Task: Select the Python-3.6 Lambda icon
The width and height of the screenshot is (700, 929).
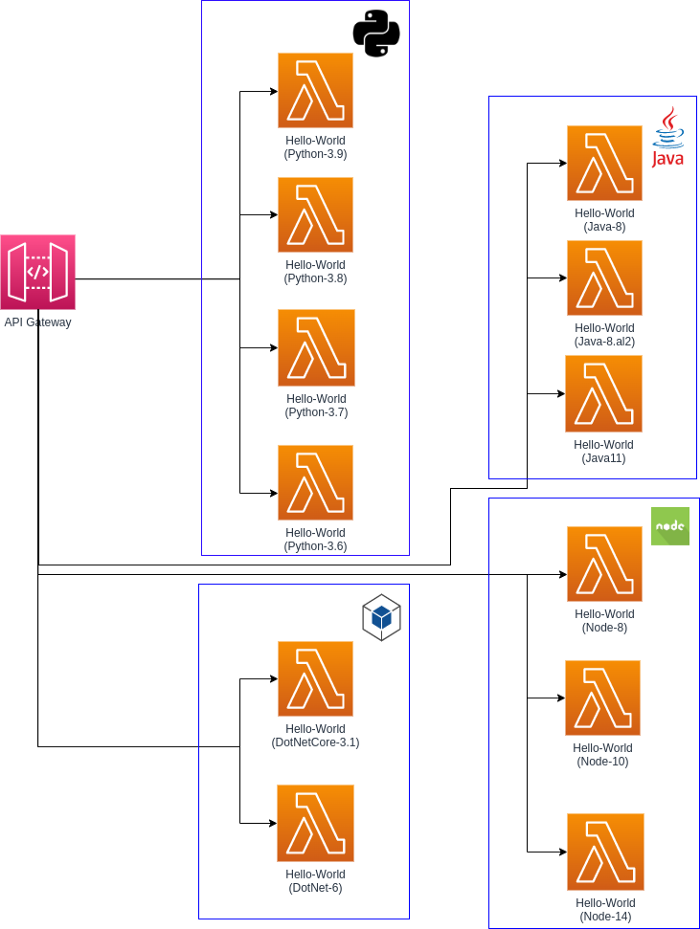Action: pos(315,483)
